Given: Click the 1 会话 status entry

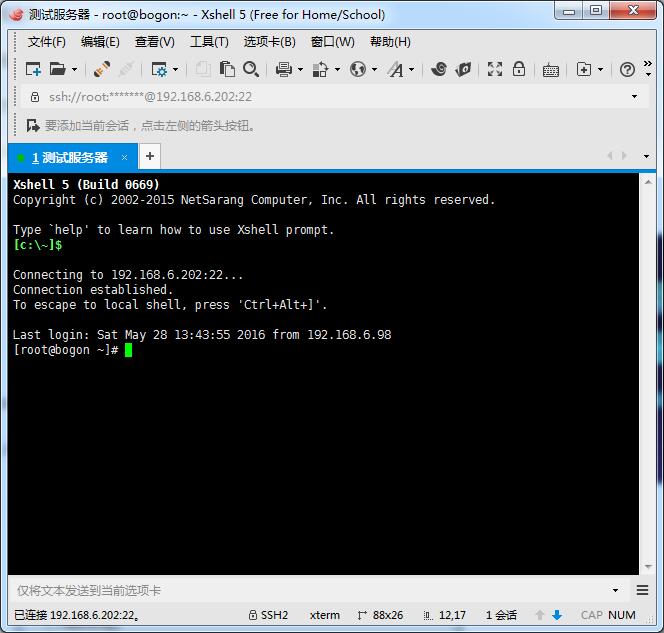Looking at the screenshot, I should tap(501, 615).
